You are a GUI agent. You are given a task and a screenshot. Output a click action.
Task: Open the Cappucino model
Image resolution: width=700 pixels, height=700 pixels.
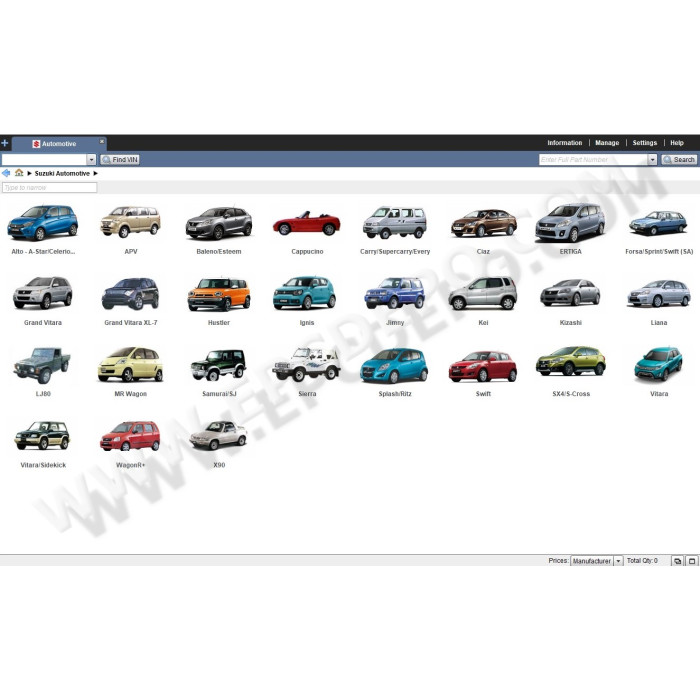point(307,229)
